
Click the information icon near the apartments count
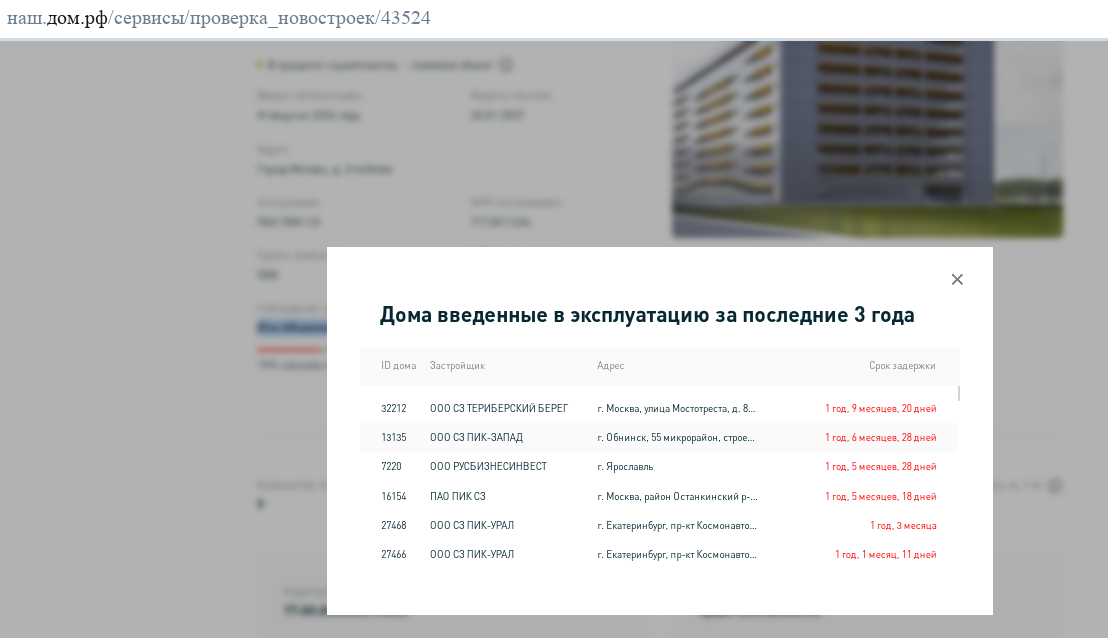(1057, 486)
